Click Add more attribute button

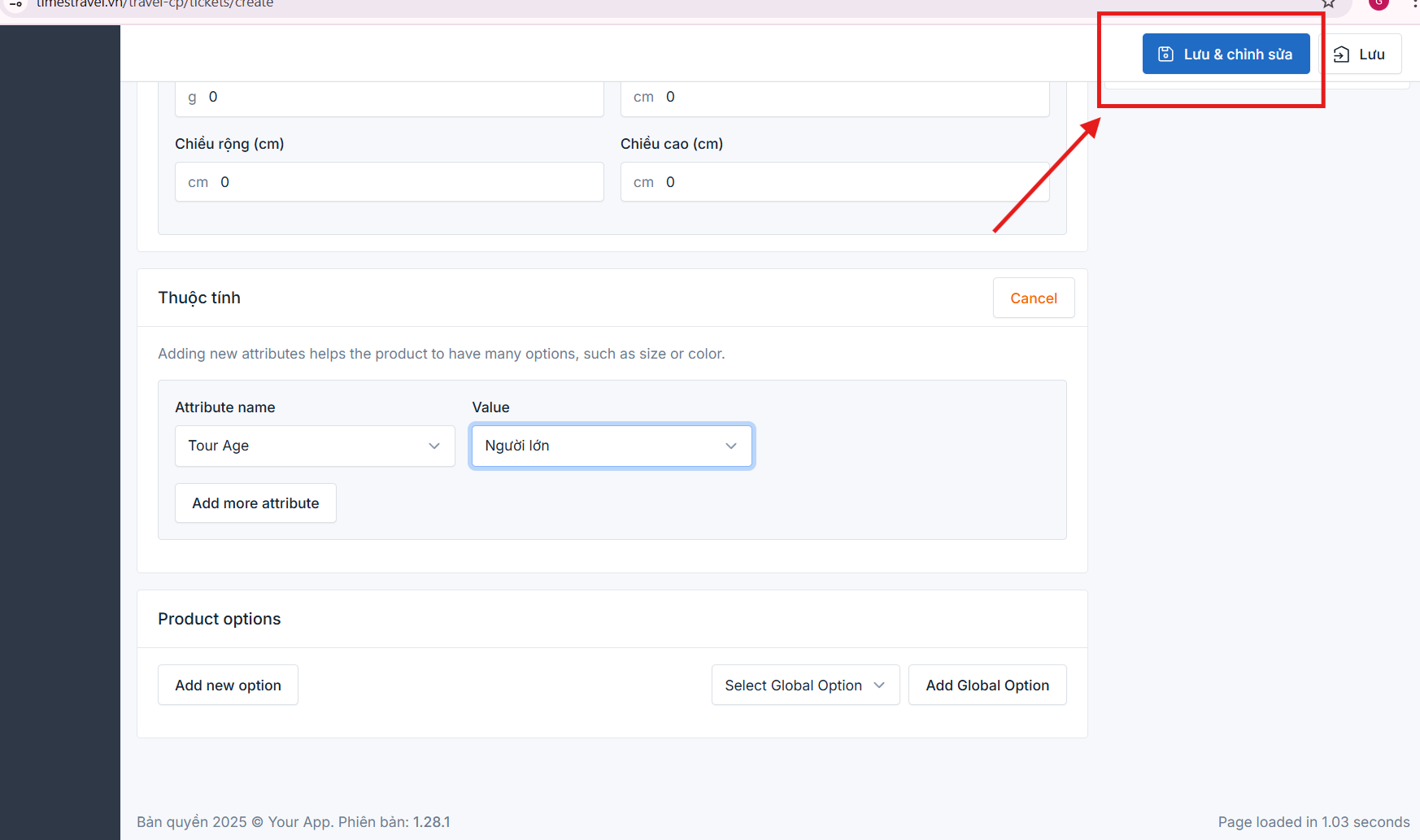pos(255,503)
